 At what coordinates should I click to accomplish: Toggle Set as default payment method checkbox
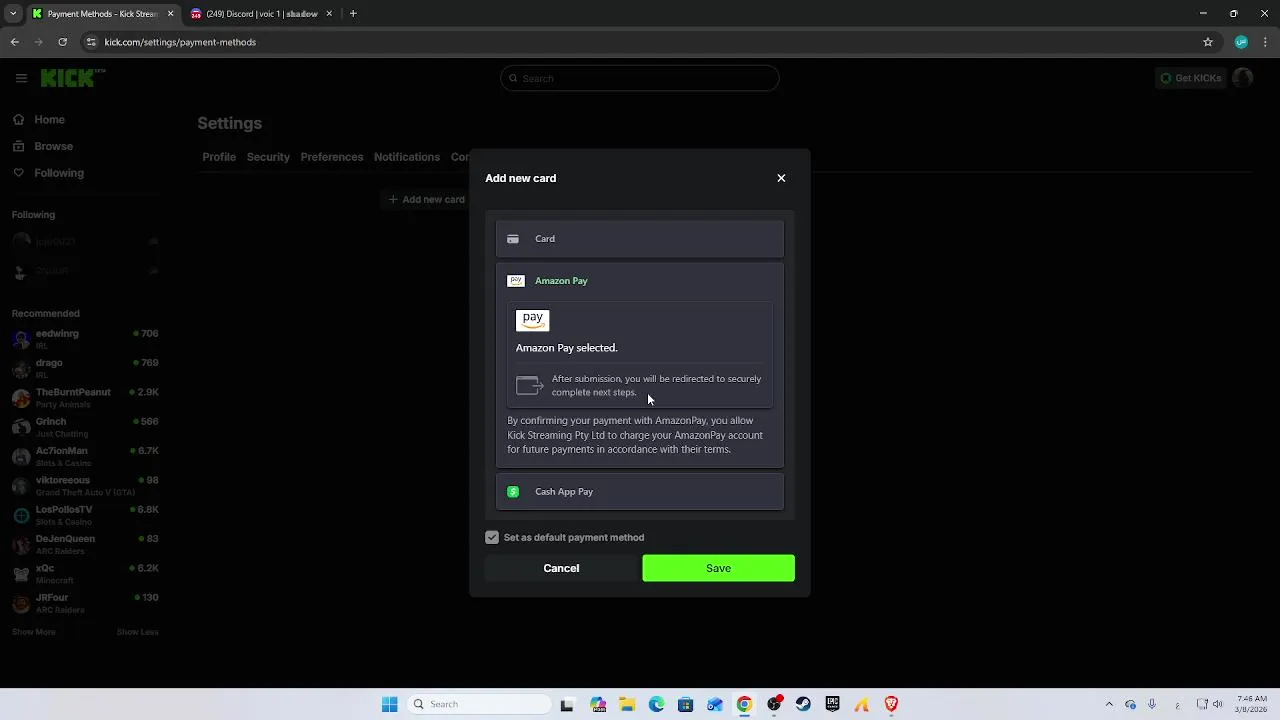(492, 538)
